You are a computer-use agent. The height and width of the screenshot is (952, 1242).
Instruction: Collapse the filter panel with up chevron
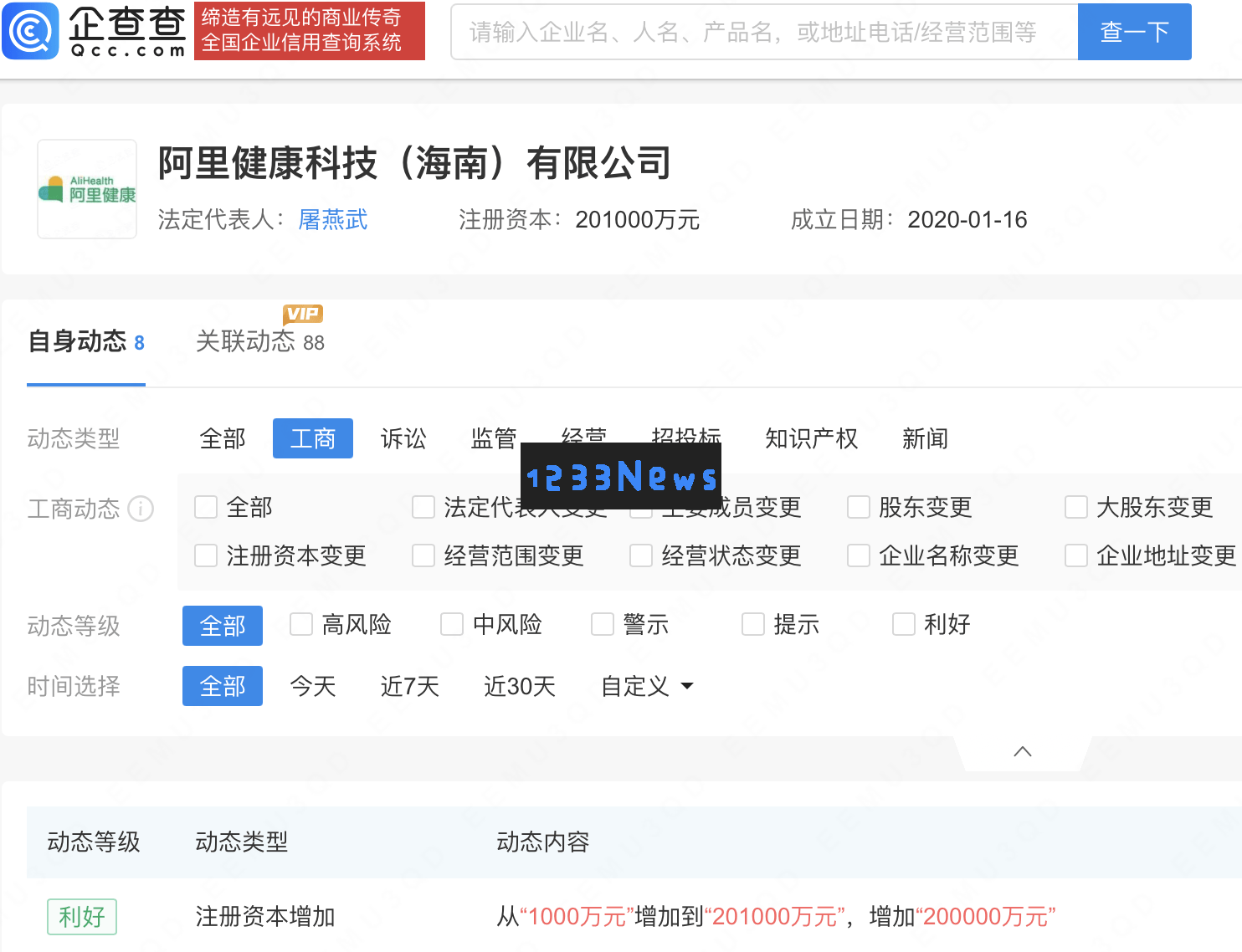tap(1023, 751)
